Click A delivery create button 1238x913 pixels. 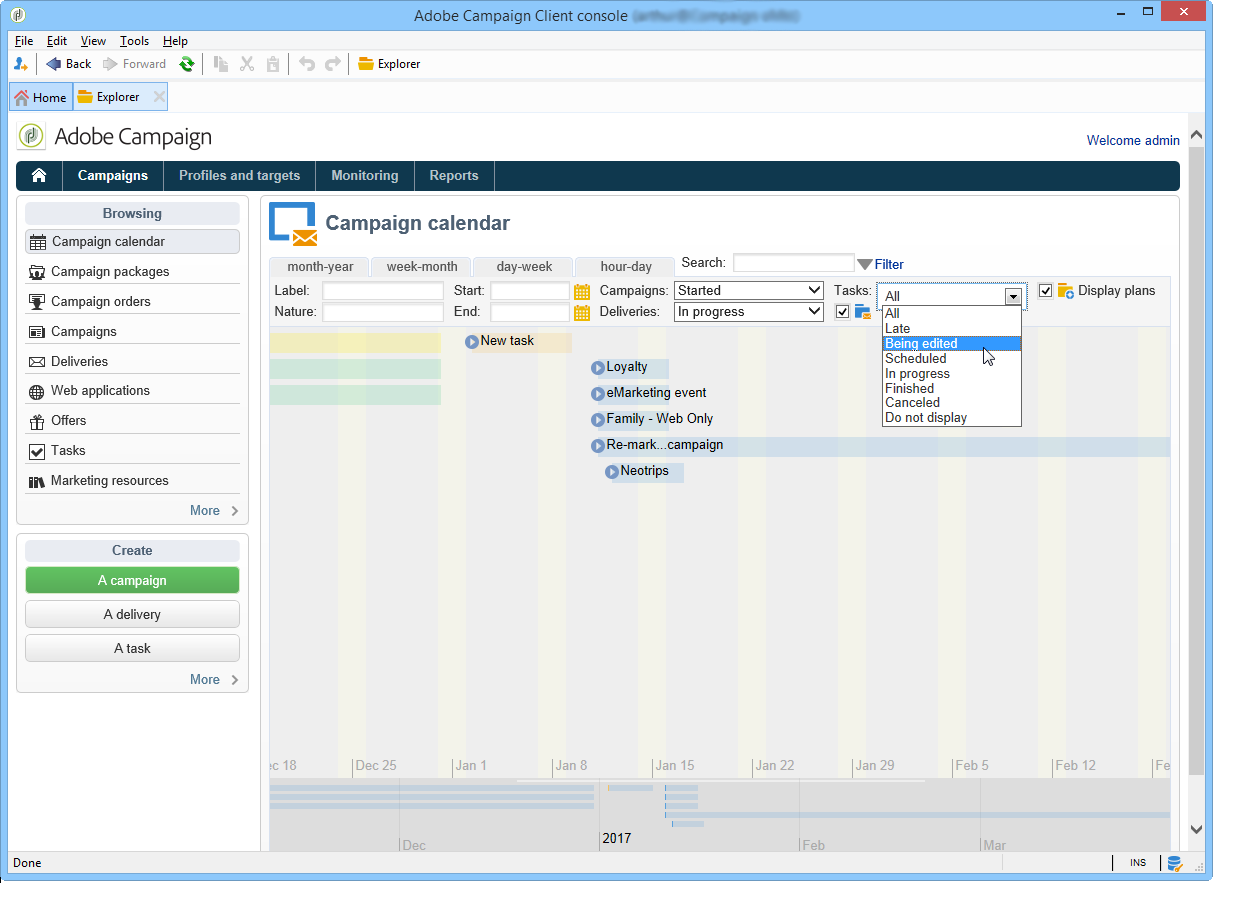pos(132,614)
